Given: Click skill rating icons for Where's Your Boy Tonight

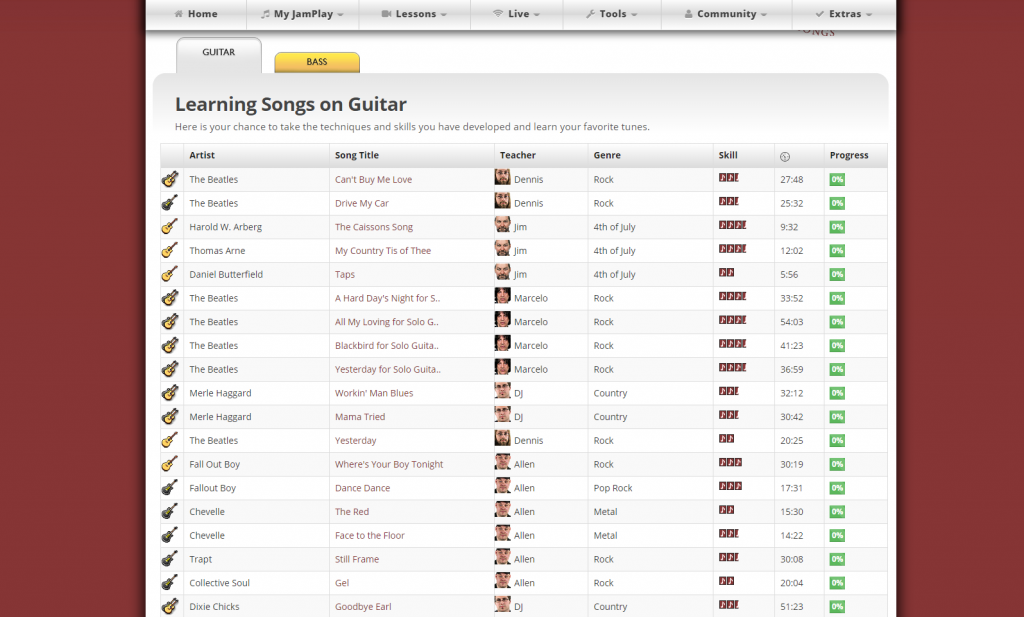Looking at the screenshot, I should tap(730, 462).
